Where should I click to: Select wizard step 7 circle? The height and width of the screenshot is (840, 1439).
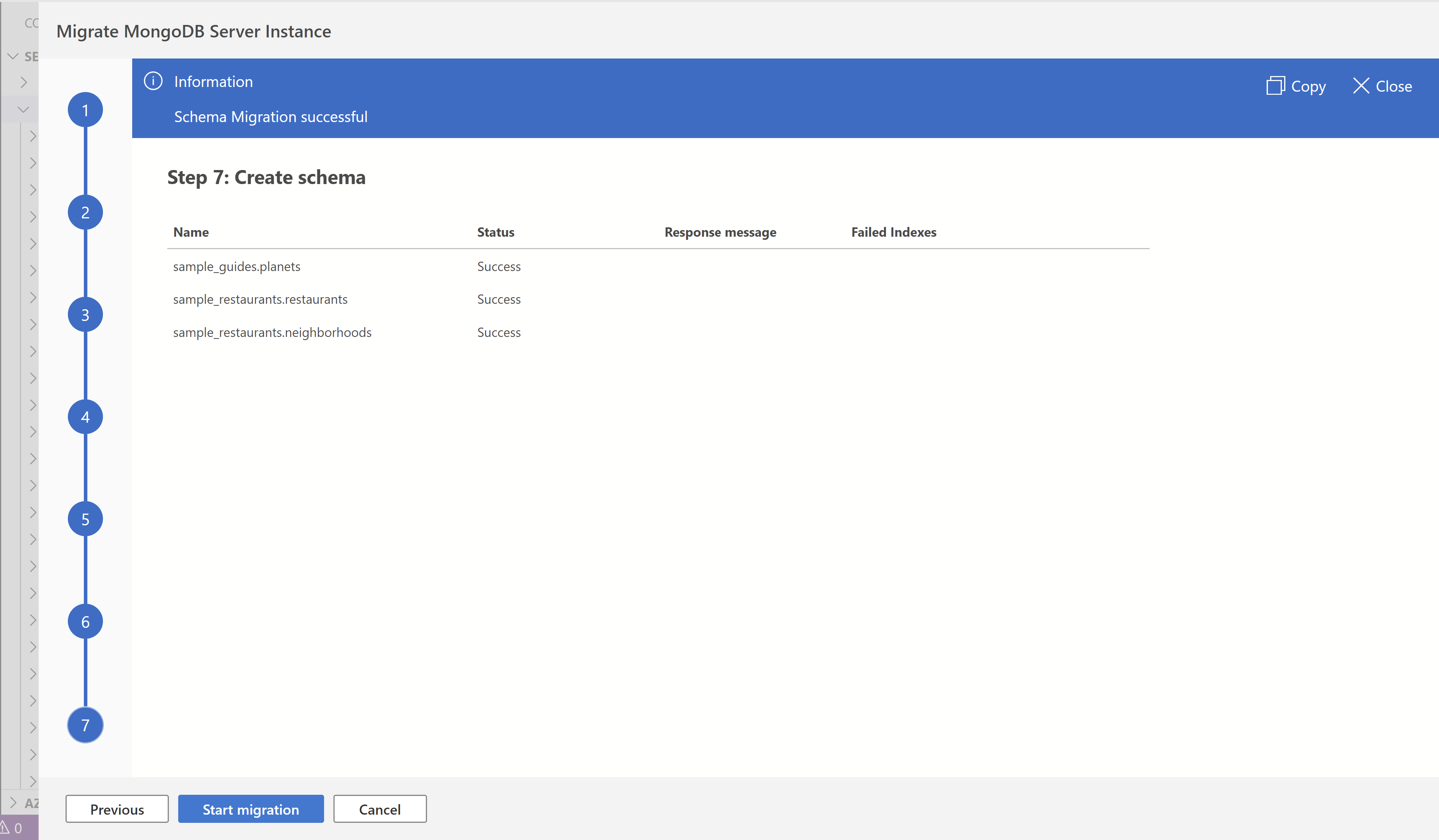pyautogui.click(x=85, y=725)
